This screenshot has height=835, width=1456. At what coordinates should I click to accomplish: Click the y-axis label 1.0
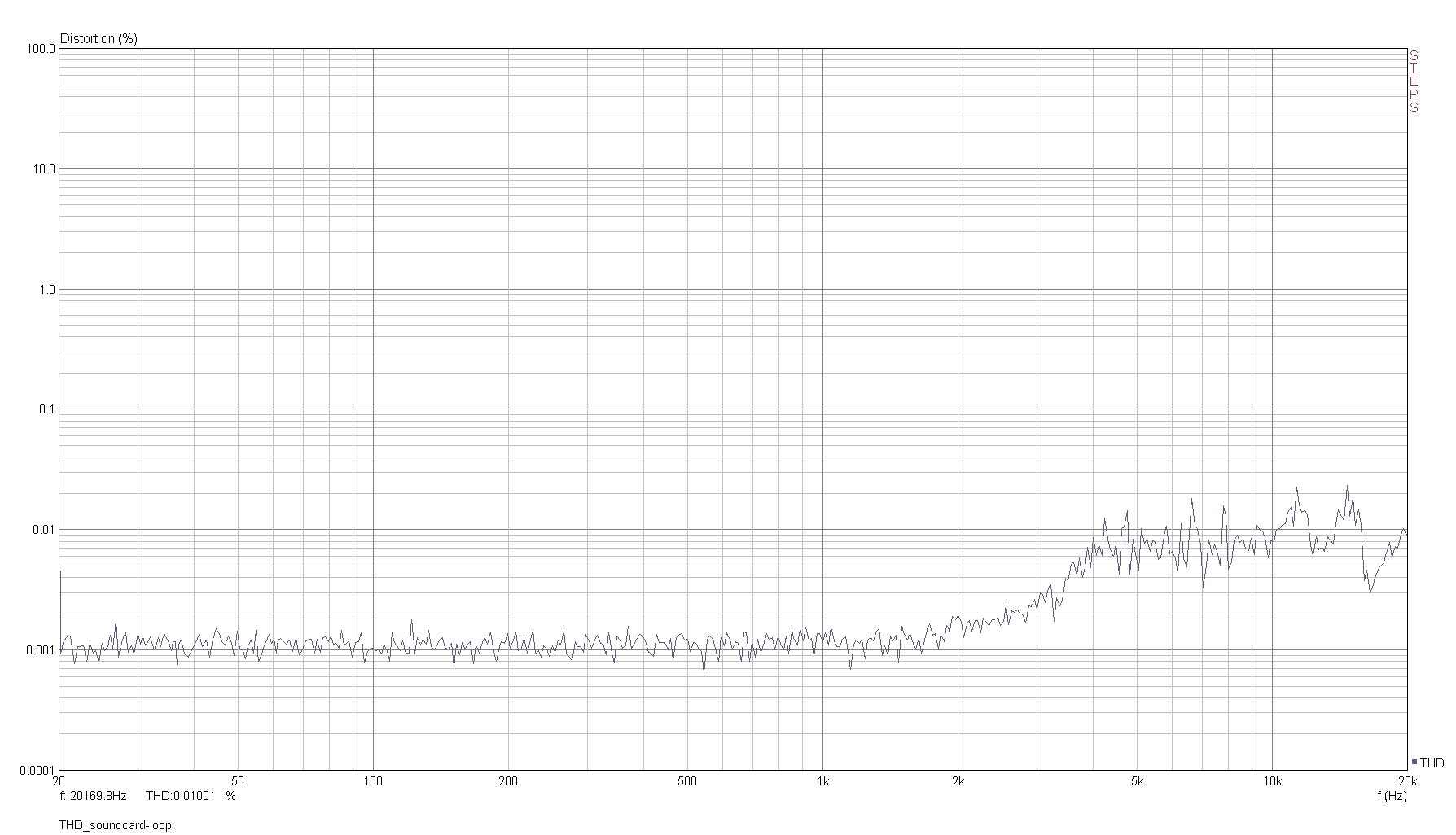pyautogui.click(x=47, y=290)
